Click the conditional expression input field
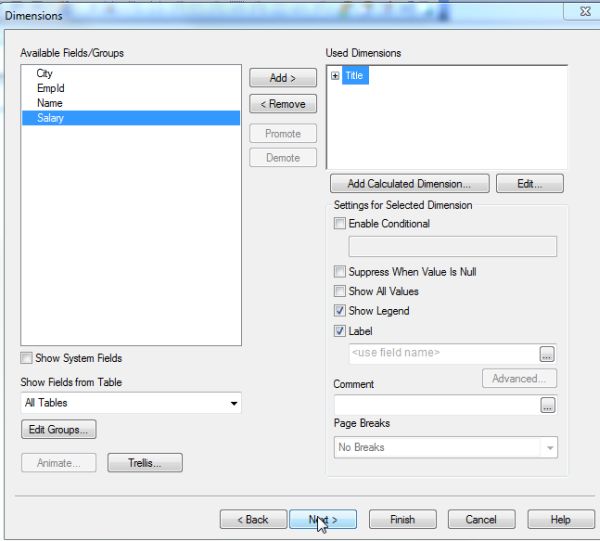600x541 pixels. pos(452,246)
